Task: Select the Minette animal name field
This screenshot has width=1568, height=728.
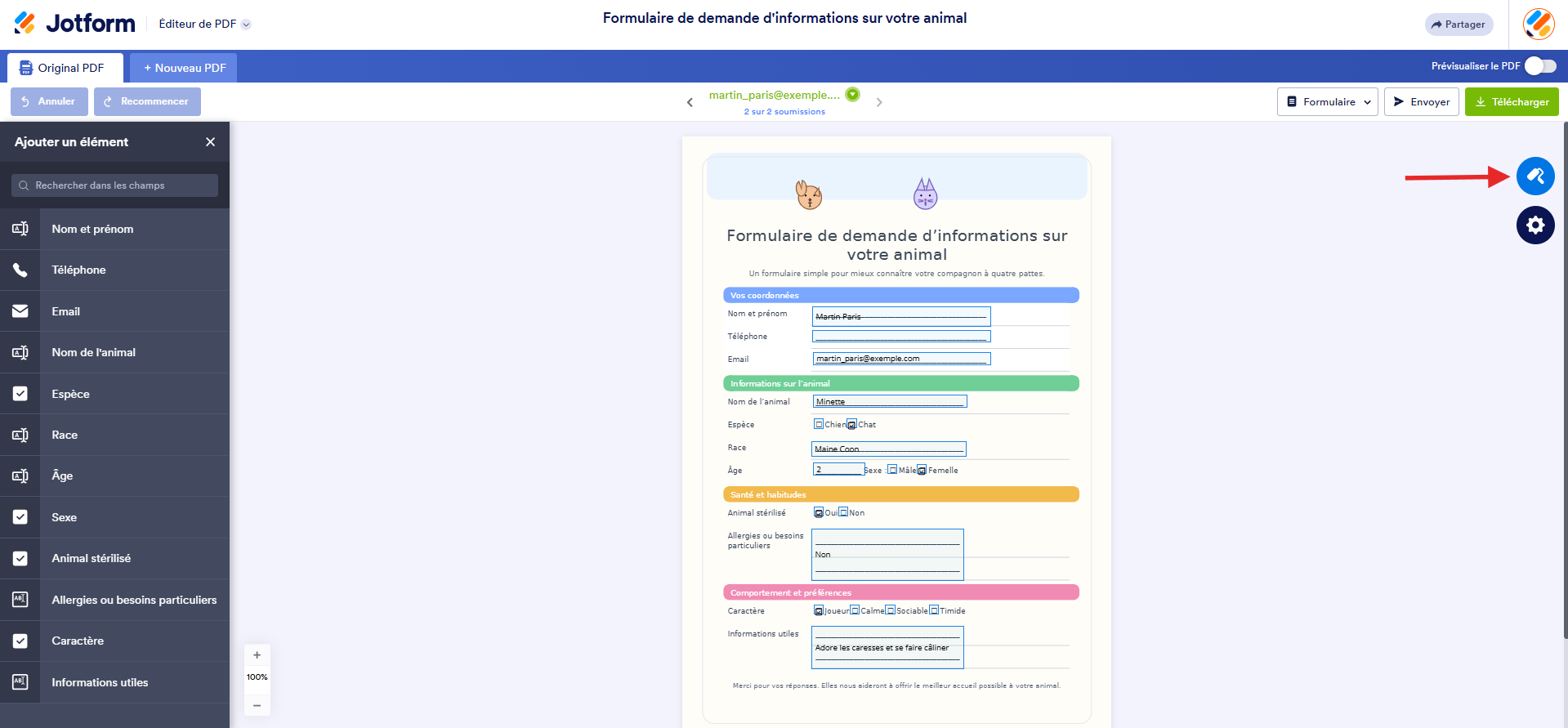Action: (x=890, y=401)
